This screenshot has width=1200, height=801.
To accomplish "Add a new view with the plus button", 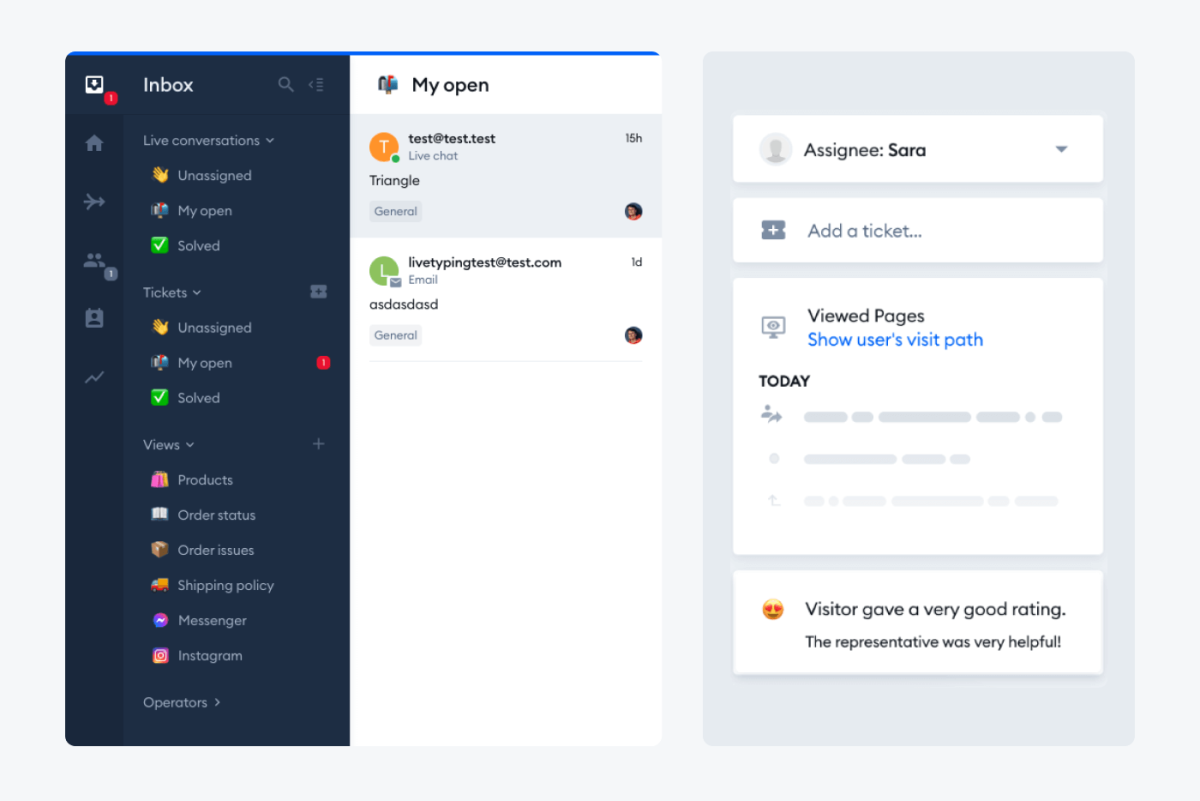I will pos(318,443).
